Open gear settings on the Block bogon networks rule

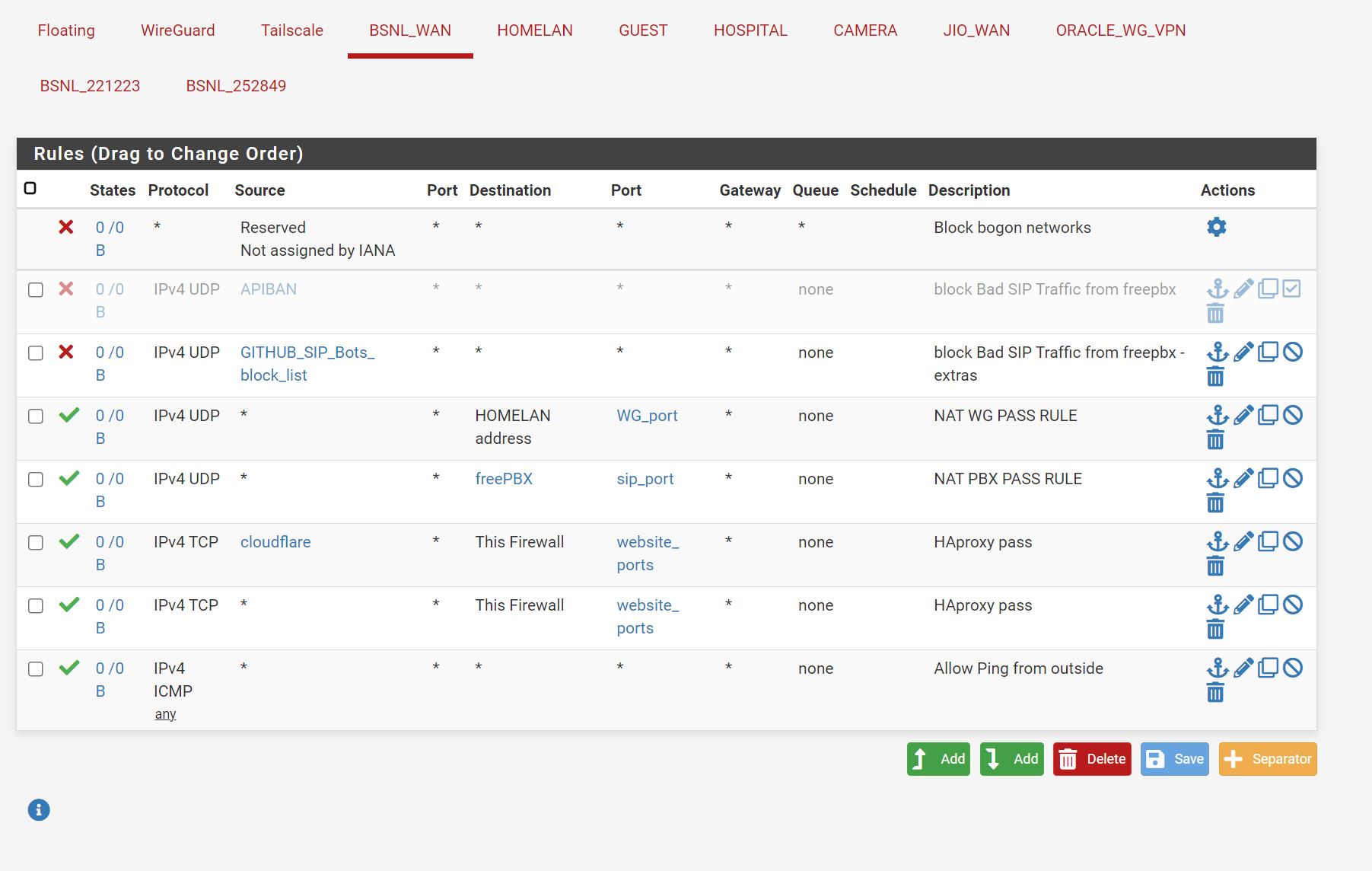(1216, 226)
